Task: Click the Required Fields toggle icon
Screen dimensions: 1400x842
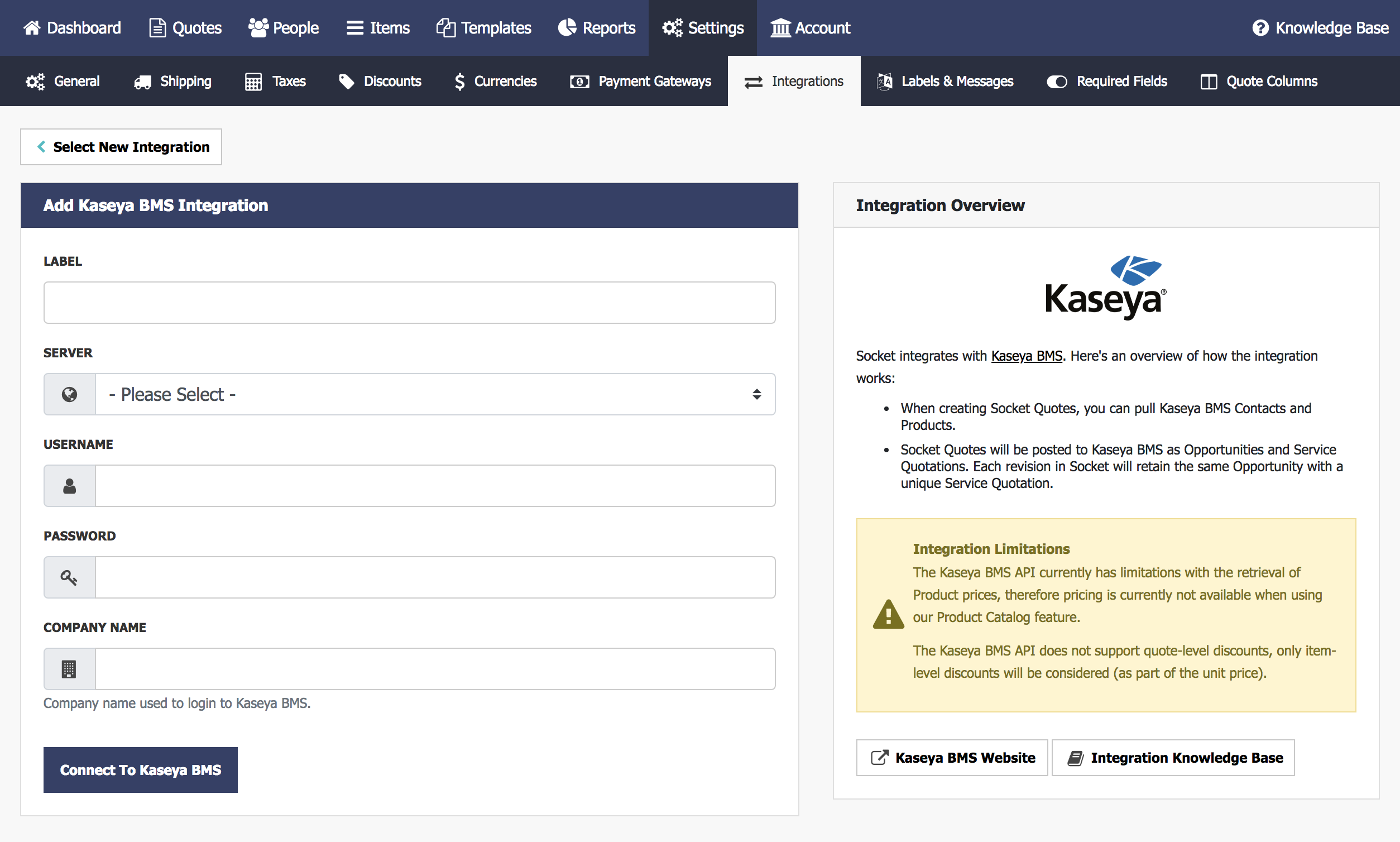Action: click(x=1057, y=82)
